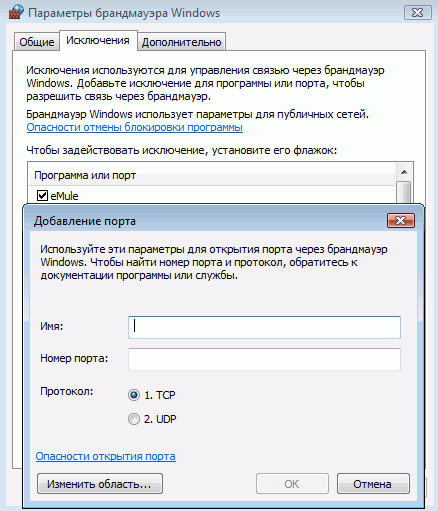Open the Дополнительно tab
This screenshot has height=511, width=438.
(181, 42)
